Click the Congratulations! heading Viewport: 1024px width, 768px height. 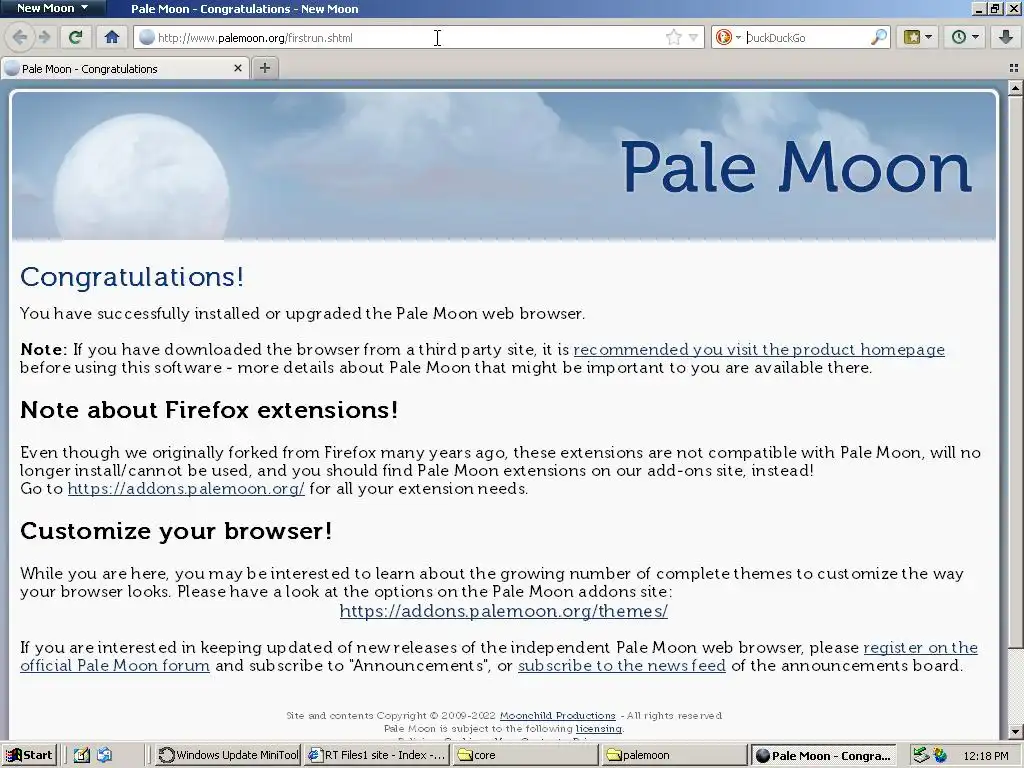click(x=132, y=277)
